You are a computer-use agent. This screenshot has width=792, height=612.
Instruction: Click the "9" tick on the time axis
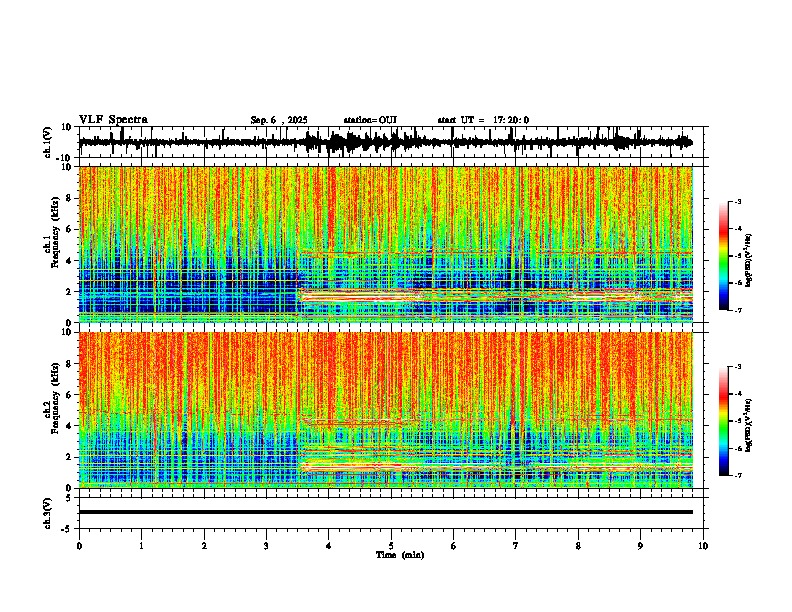[640, 546]
